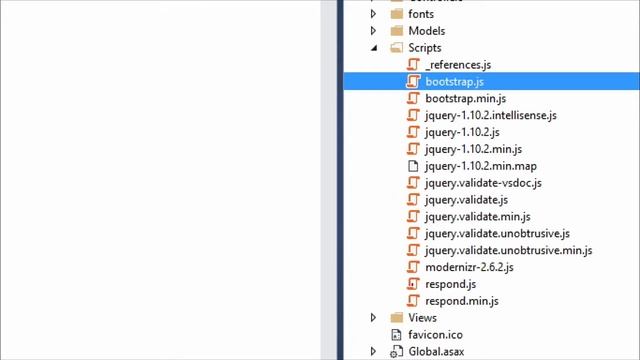640x360 pixels.
Task: Select the Views folder label
Action: tap(422, 318)
